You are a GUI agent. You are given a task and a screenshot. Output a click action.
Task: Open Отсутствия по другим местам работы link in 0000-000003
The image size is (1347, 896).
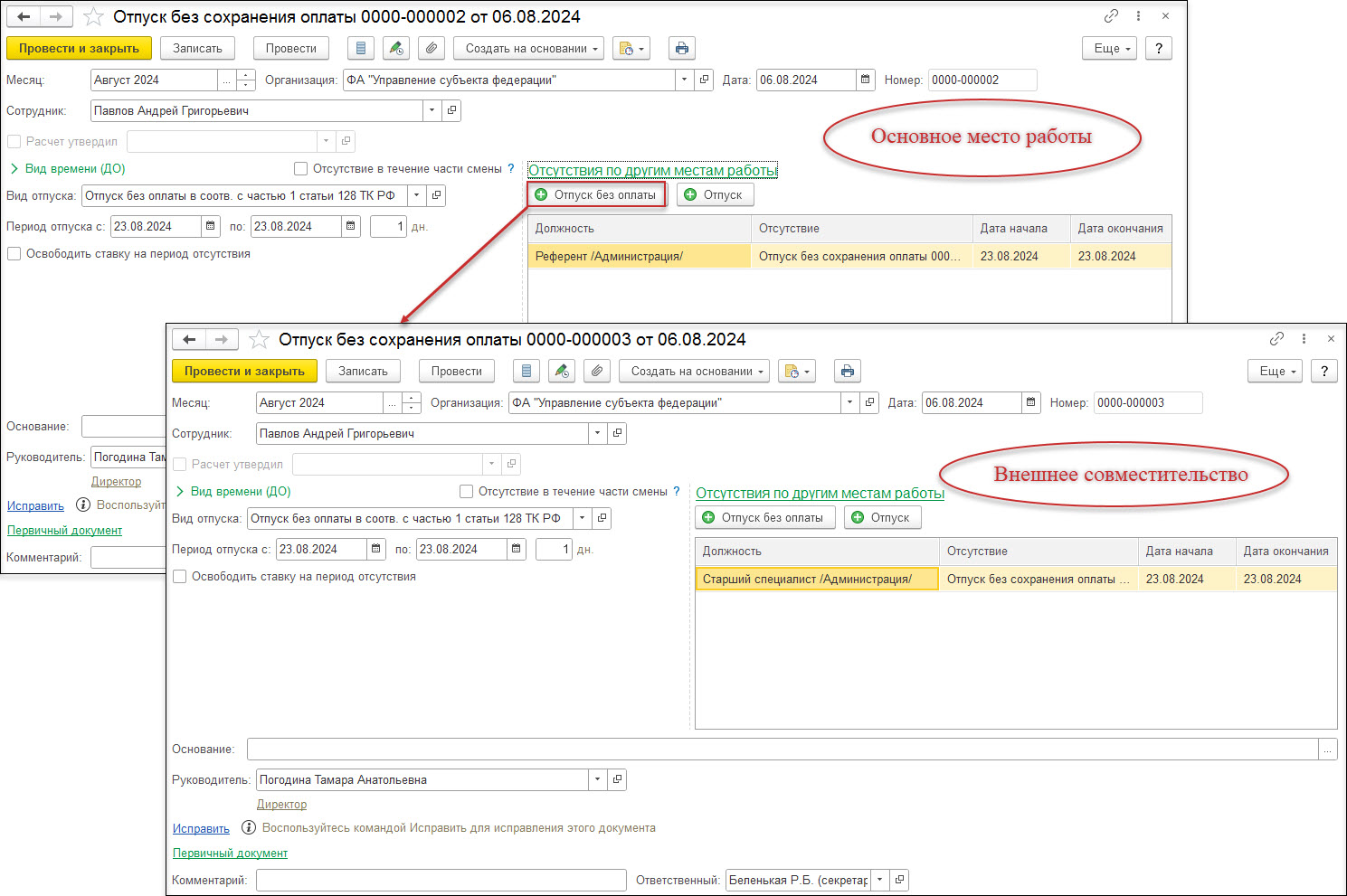[x=820, y=494]
